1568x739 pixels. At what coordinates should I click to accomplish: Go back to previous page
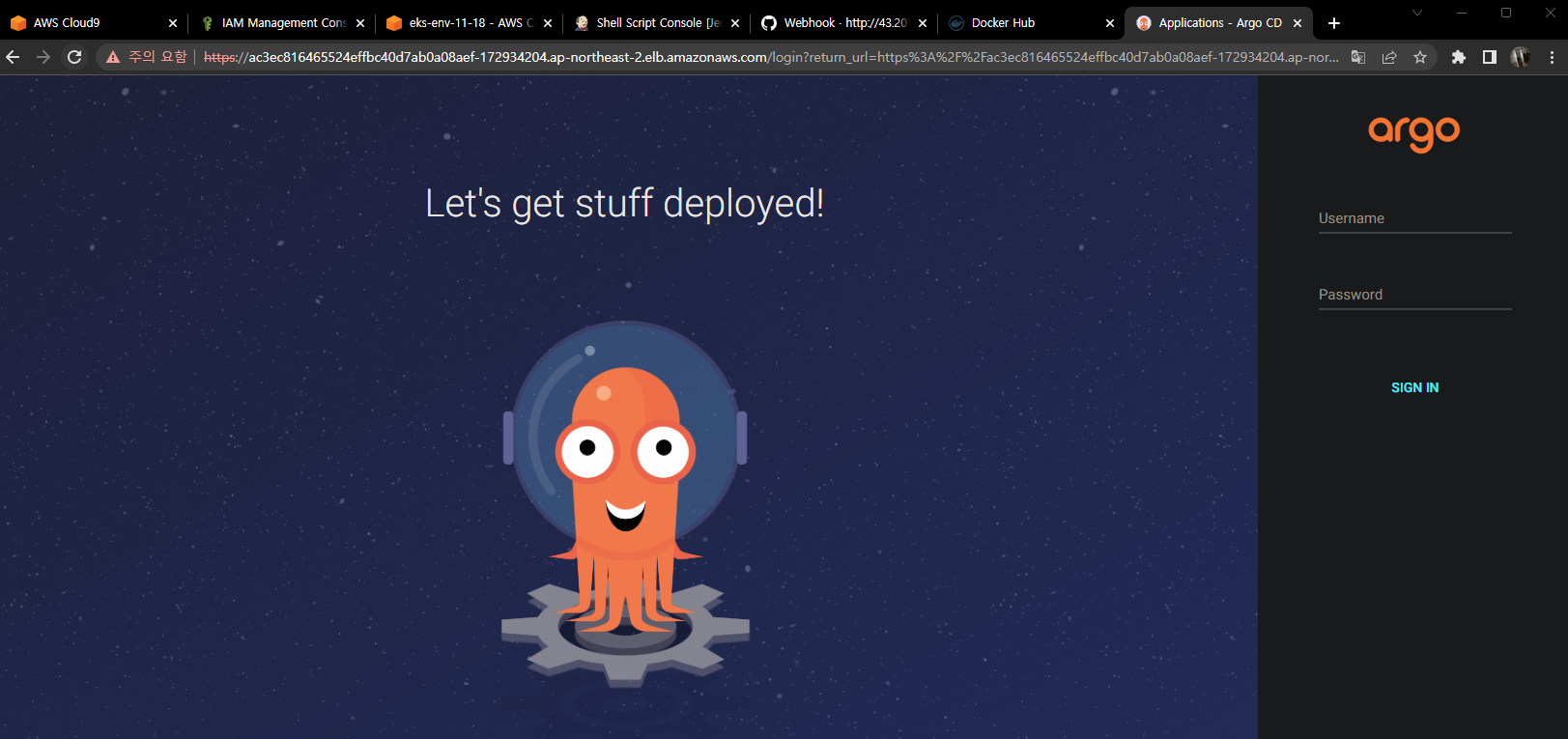pyautogui.click(x=13, y=57)
